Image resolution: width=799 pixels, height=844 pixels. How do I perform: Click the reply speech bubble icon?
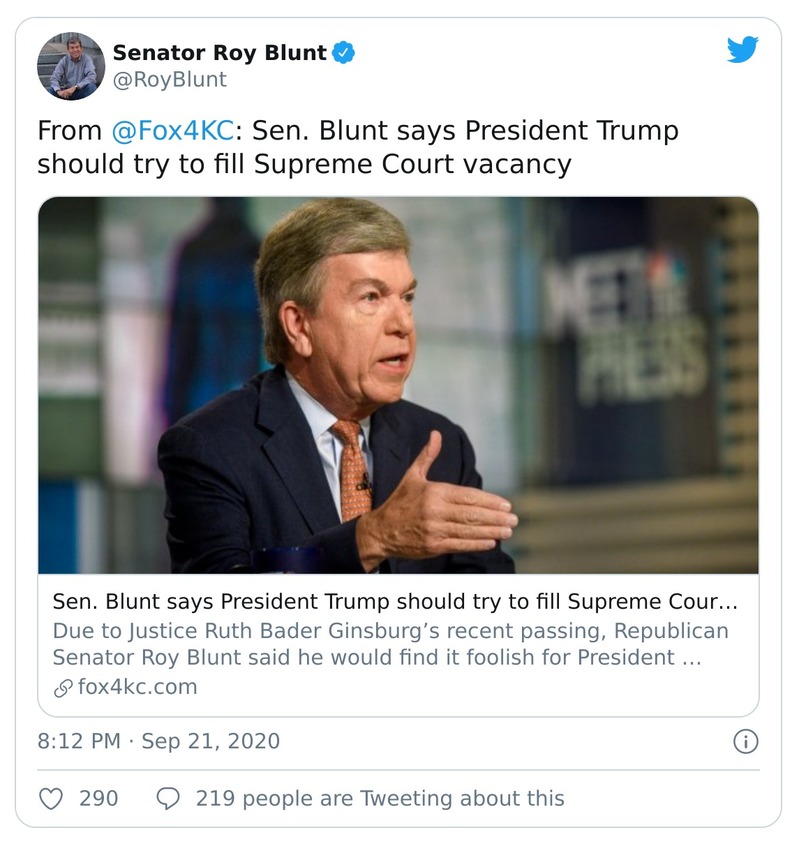169,798
